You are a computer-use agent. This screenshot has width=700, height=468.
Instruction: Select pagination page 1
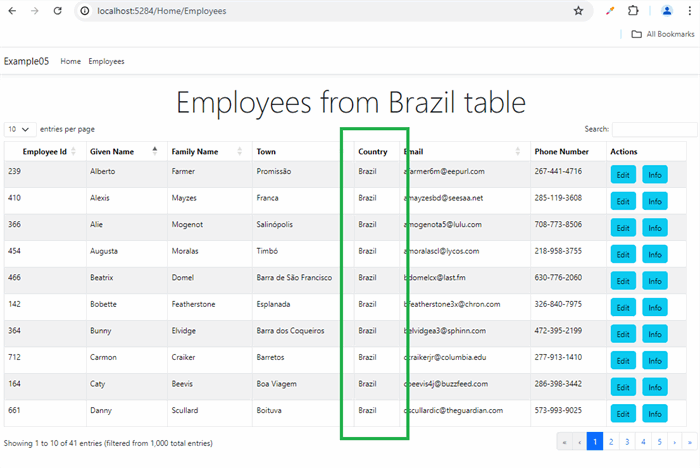(x=595, y=442)
